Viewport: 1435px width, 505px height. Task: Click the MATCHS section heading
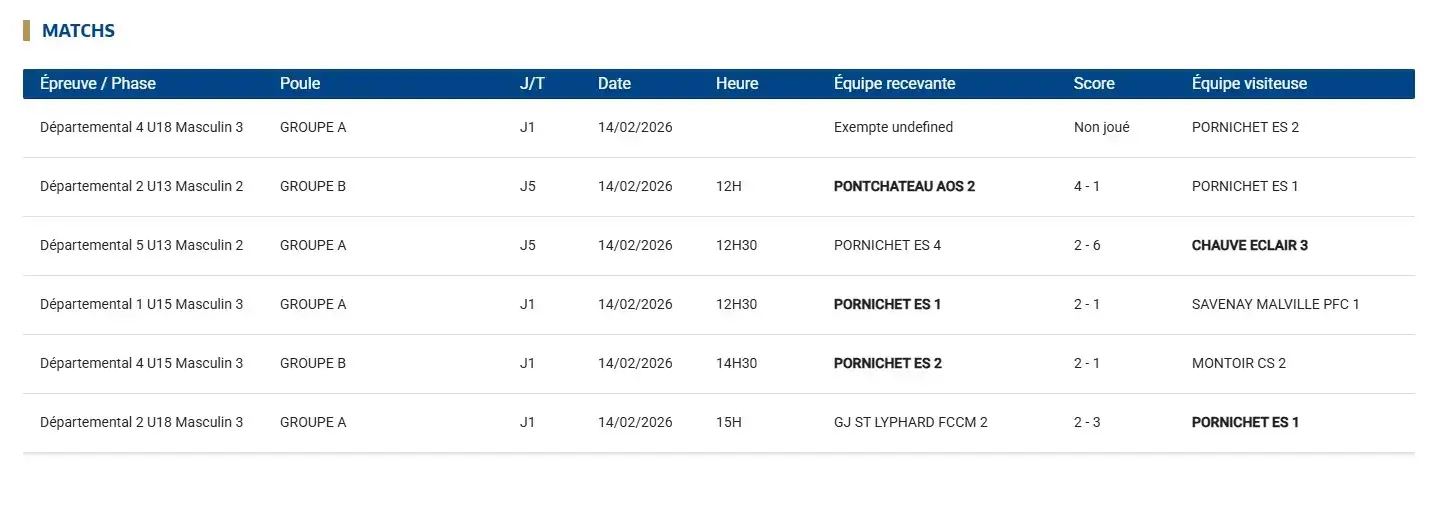[78, 31]
